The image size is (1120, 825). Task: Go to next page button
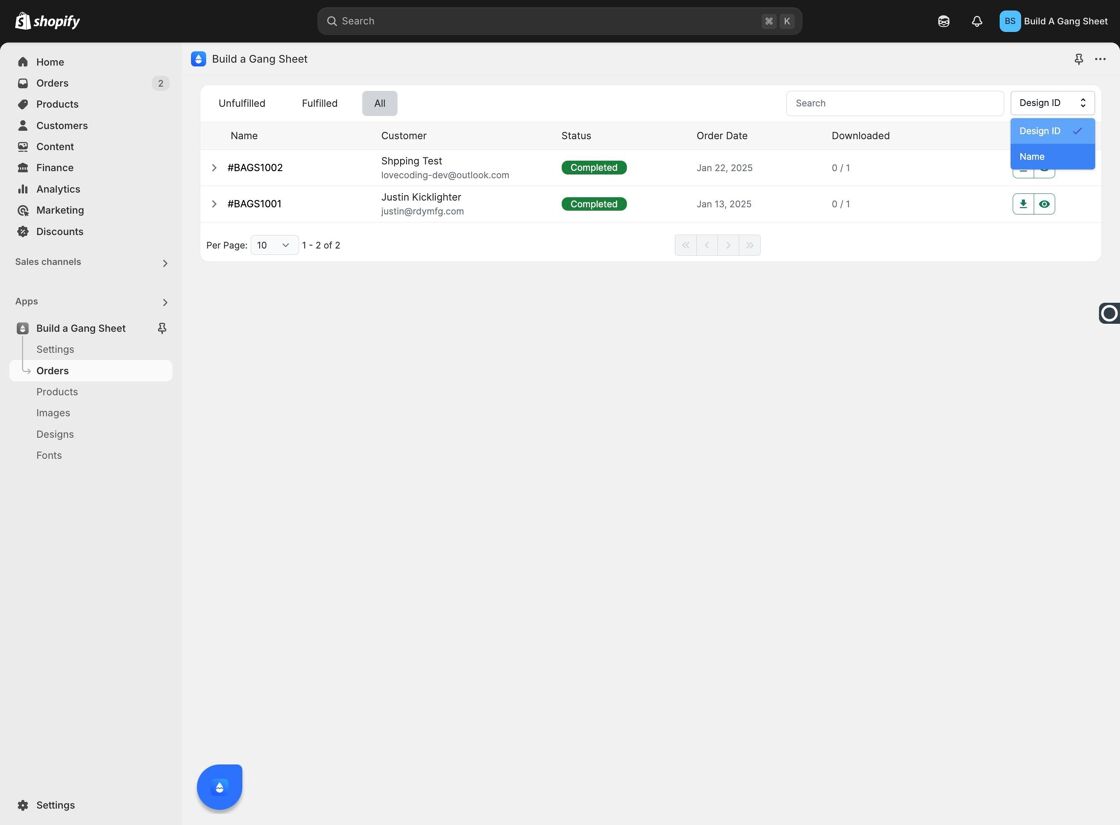pos(728,245)
